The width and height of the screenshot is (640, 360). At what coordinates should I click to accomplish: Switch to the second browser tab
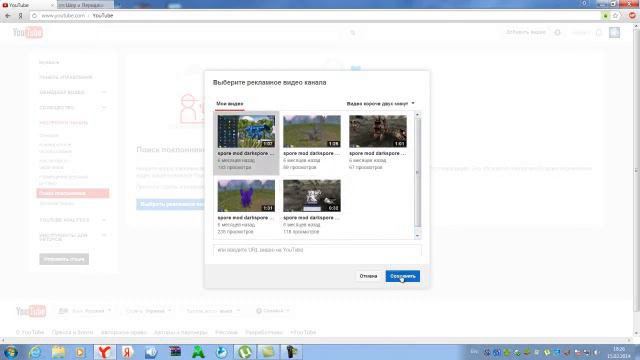(x=85, y=5)
